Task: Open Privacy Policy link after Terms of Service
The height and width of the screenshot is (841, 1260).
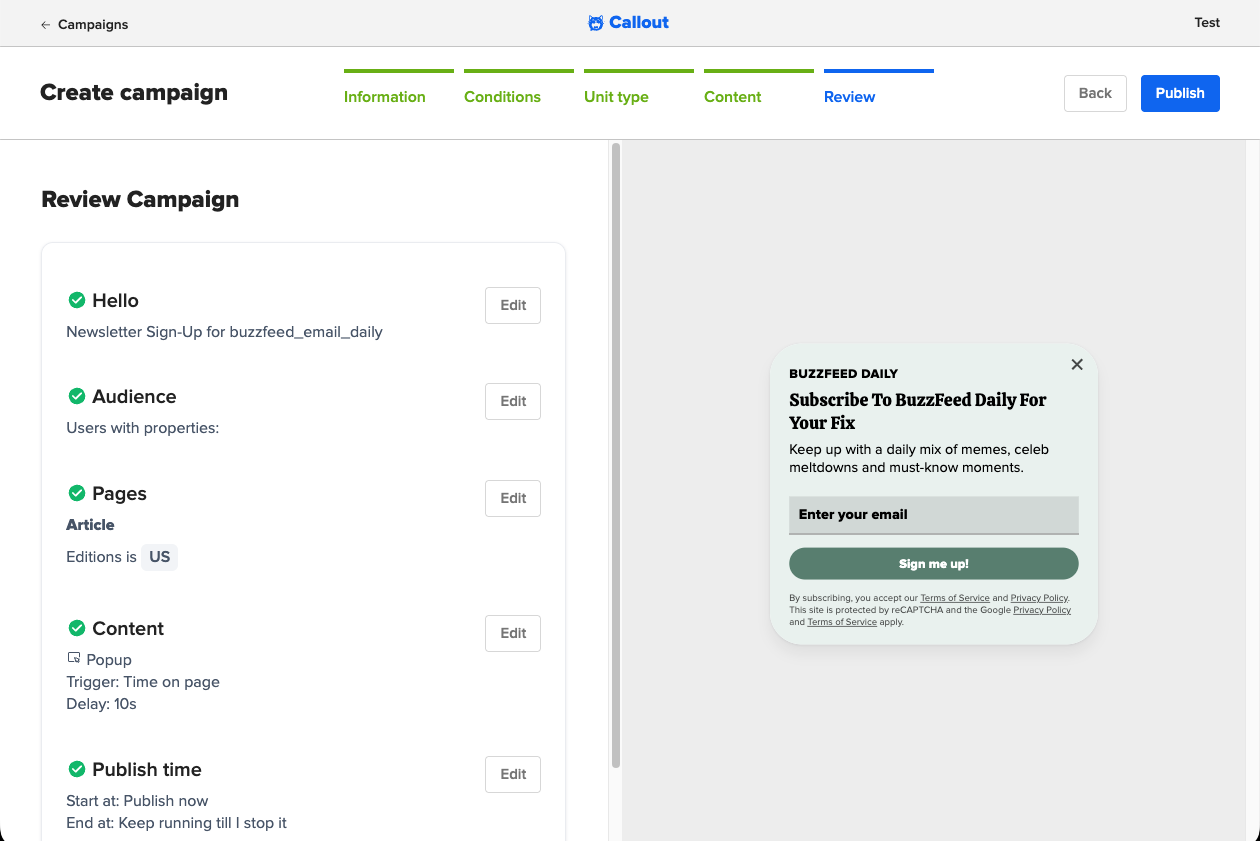Action: 1039,598
